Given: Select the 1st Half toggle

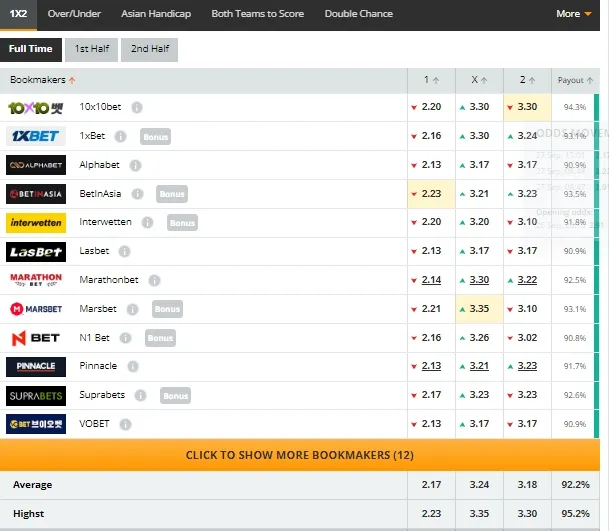Looking at the screenshot, I should (90, 49).
